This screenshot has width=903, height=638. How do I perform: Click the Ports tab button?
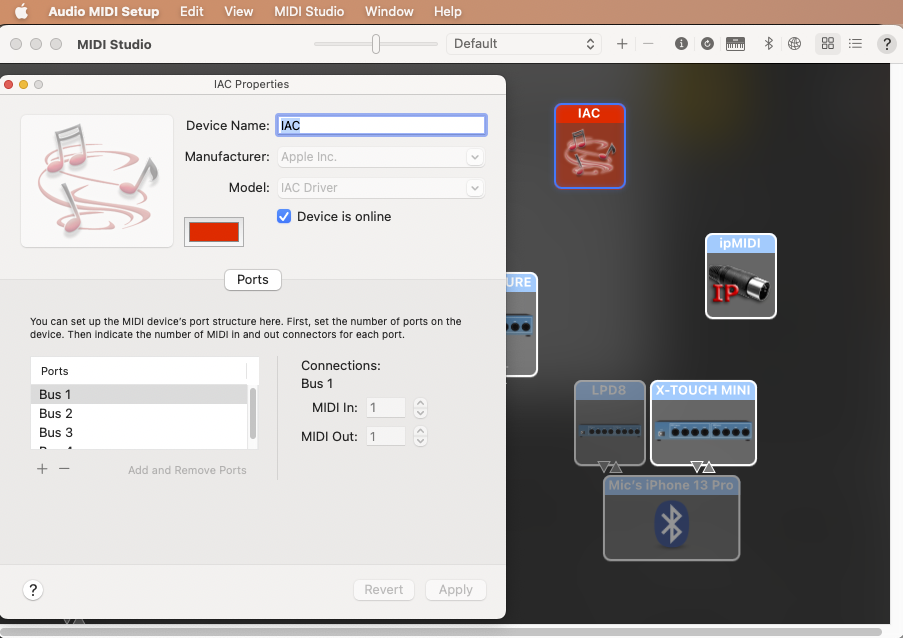pyautogui.click(x=253, y=280)
